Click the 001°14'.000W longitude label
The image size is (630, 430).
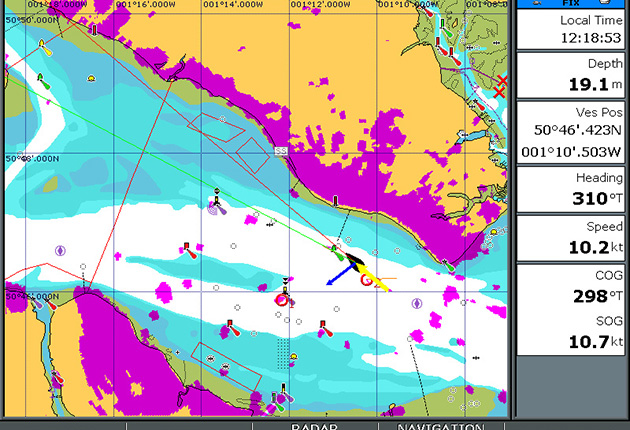point(233,4)
